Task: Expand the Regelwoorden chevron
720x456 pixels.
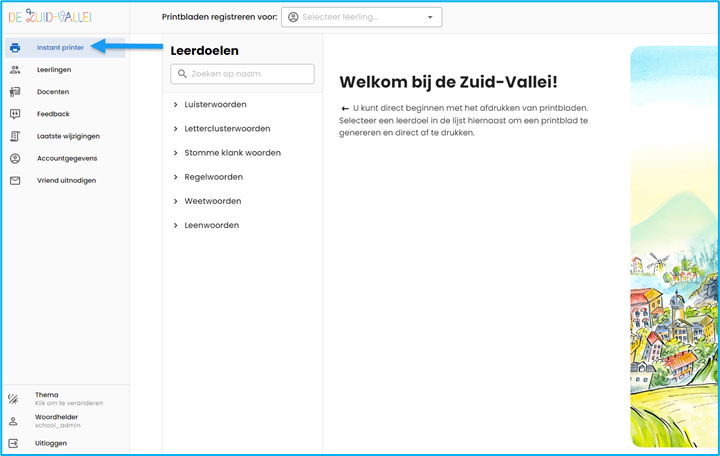Action: point(176,177)
